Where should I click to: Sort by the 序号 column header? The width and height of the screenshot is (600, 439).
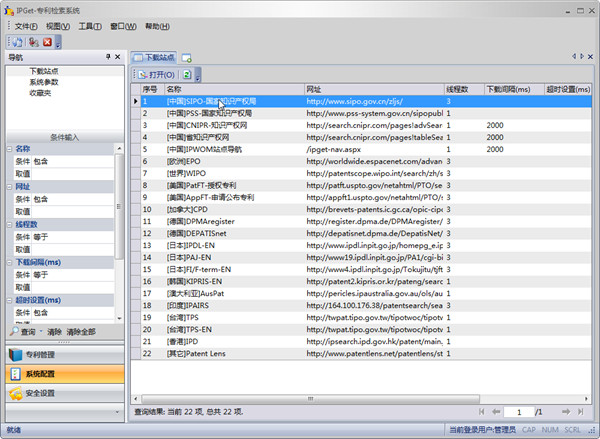click(153, 90)
